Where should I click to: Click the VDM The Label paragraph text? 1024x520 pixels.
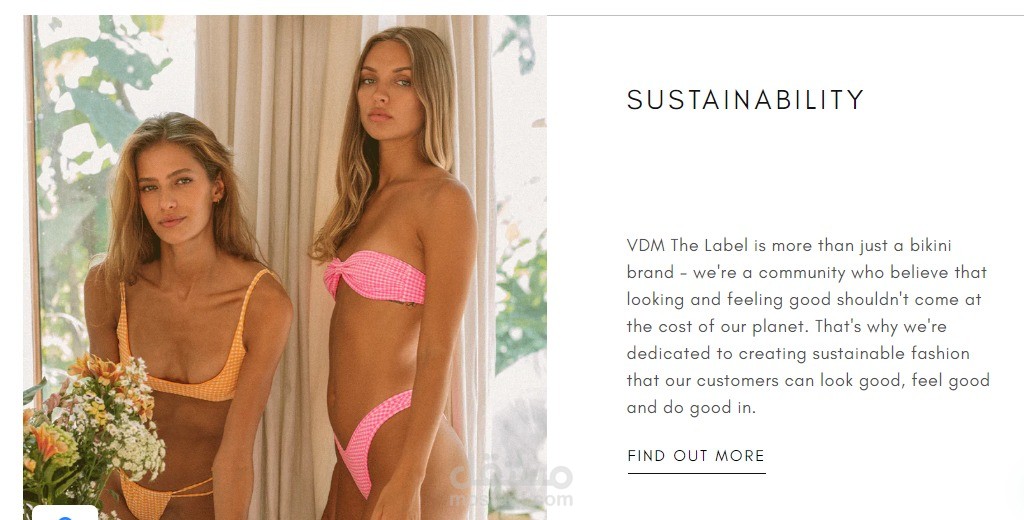click(808, 326)
